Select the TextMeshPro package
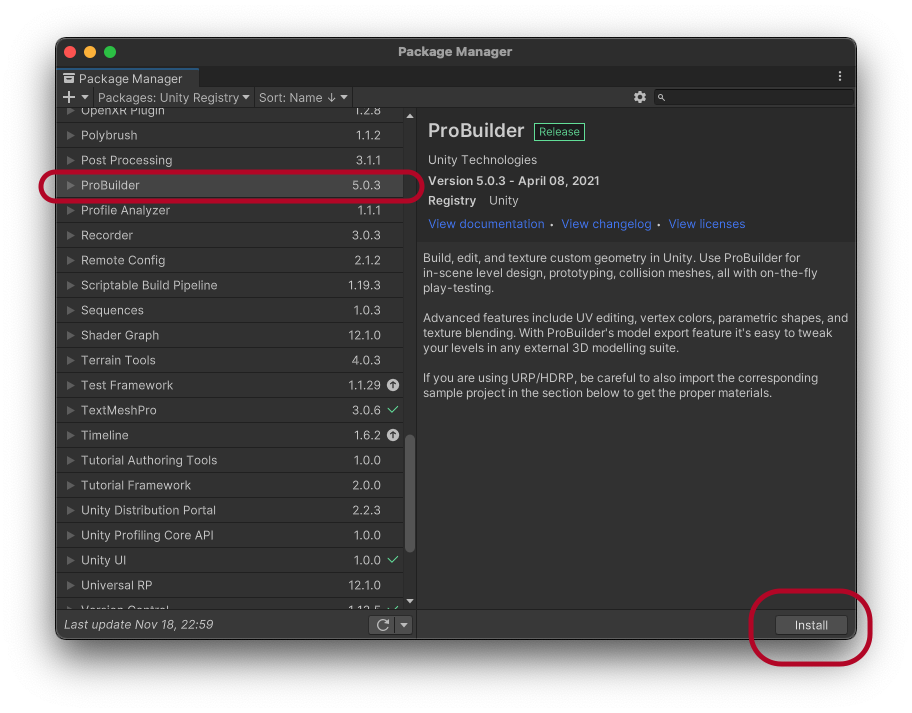The height and width of the screenshot is (713, 912). pyautogui.click(x=230, y=410)
